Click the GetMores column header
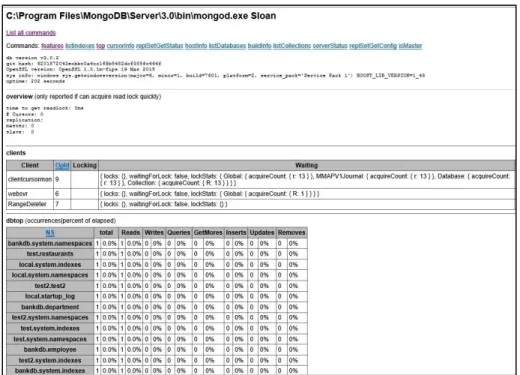Image resolution: width=520 pixels, height=375 pixels. [208, 233]
